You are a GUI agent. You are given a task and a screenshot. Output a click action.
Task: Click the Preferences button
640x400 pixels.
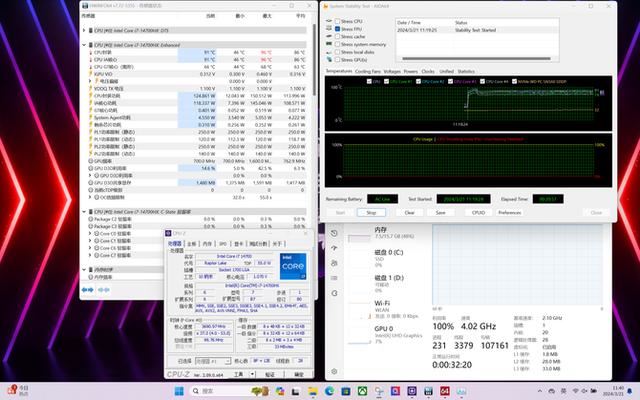point(509,212)
